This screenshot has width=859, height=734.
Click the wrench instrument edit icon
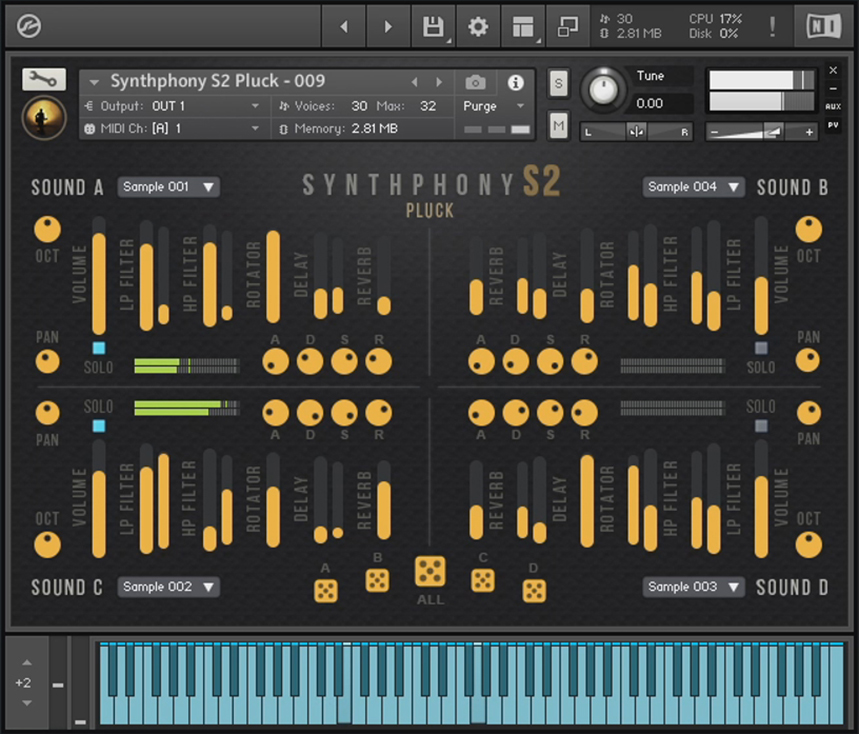(x=44, y=80)
